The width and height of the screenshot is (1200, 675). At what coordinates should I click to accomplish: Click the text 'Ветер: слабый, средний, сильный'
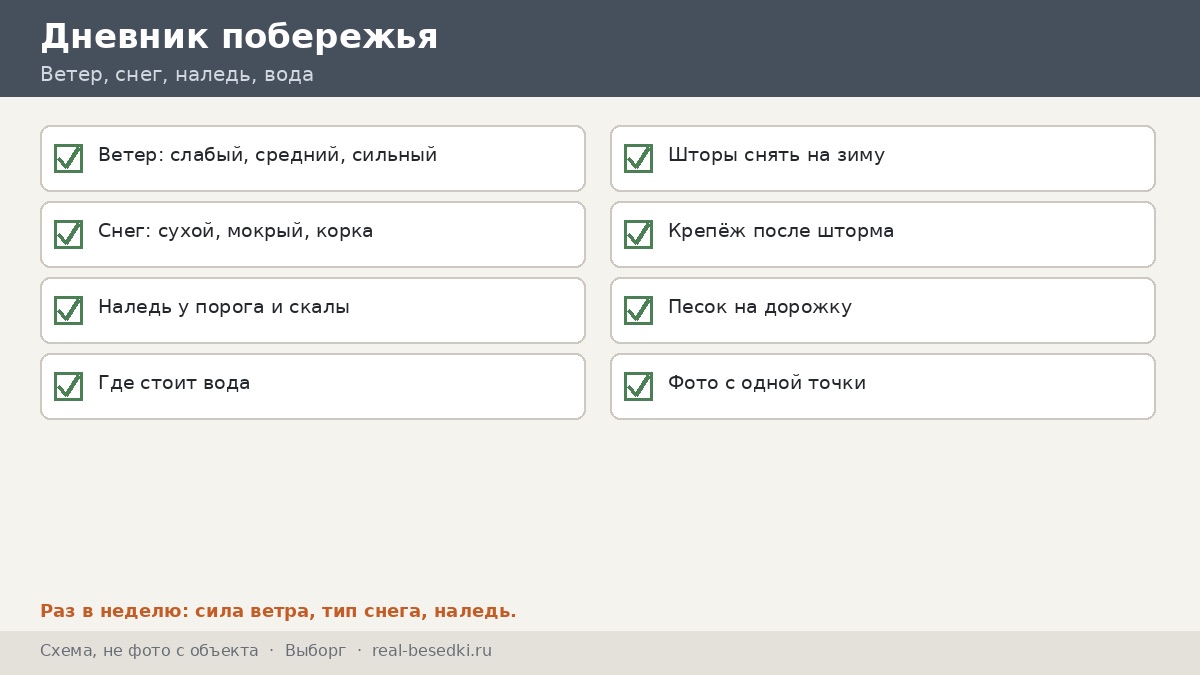coord(267,156)
